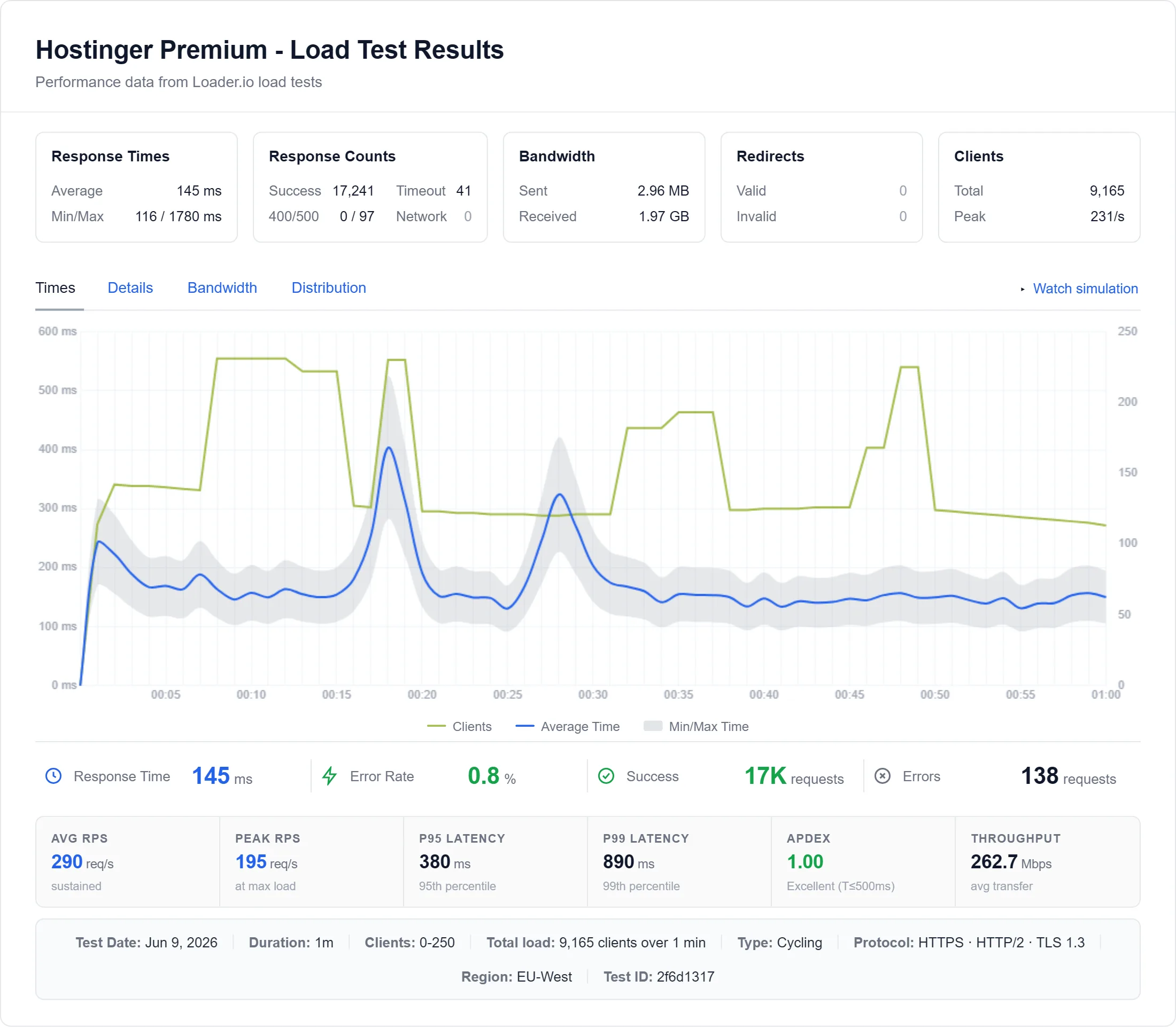Click the average value 145 ms in card
Screen dimensions: 1176x1027
(x=199, y=191)
